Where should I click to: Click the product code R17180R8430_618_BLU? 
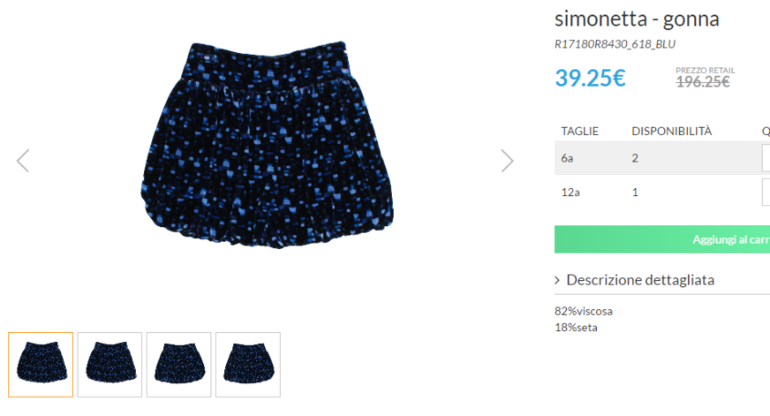pyautogui.click(x=615, y=44)
